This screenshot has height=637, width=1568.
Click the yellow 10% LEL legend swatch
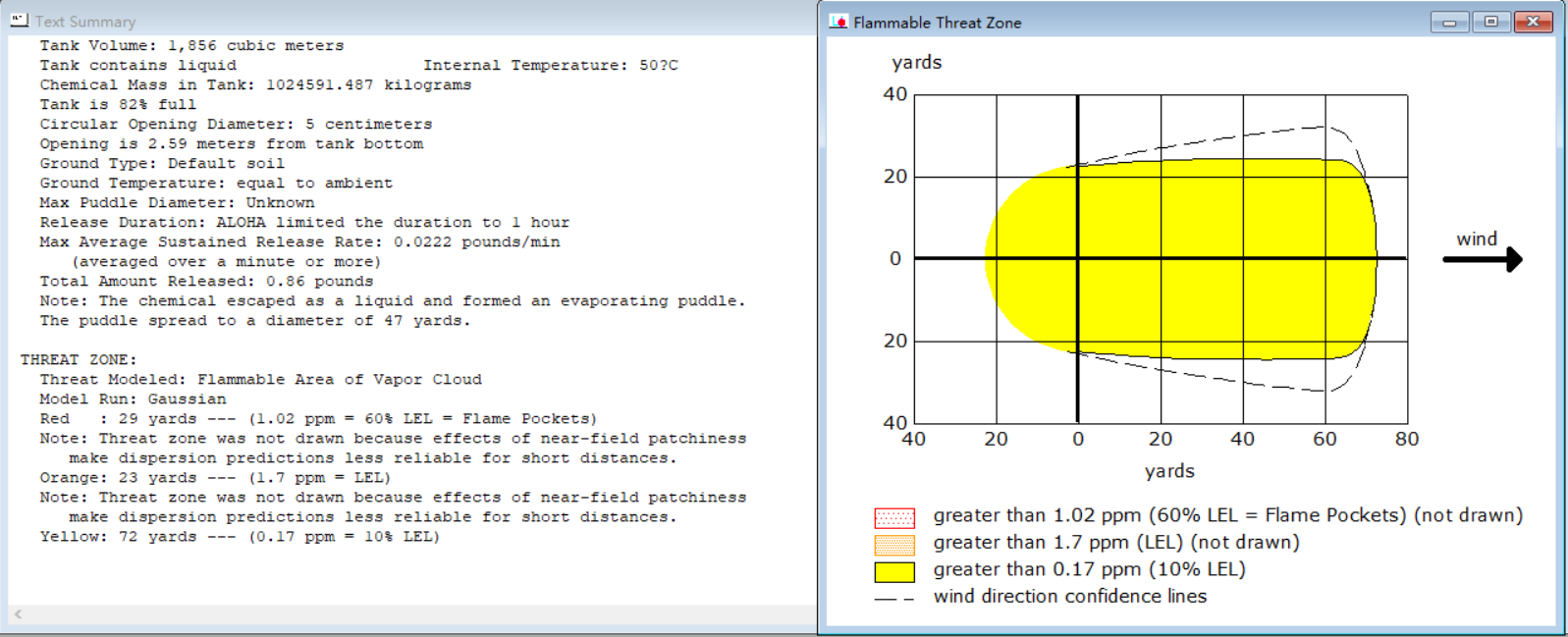[894, 572]
